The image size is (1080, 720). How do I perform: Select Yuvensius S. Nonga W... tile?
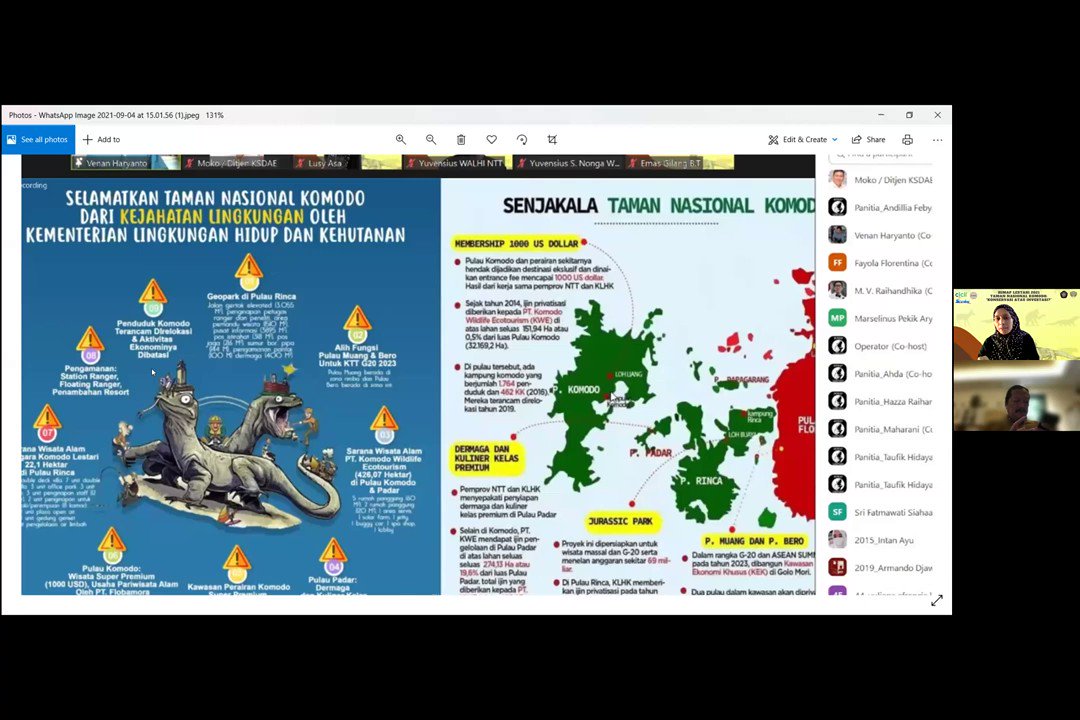click(x=568, y=163)
